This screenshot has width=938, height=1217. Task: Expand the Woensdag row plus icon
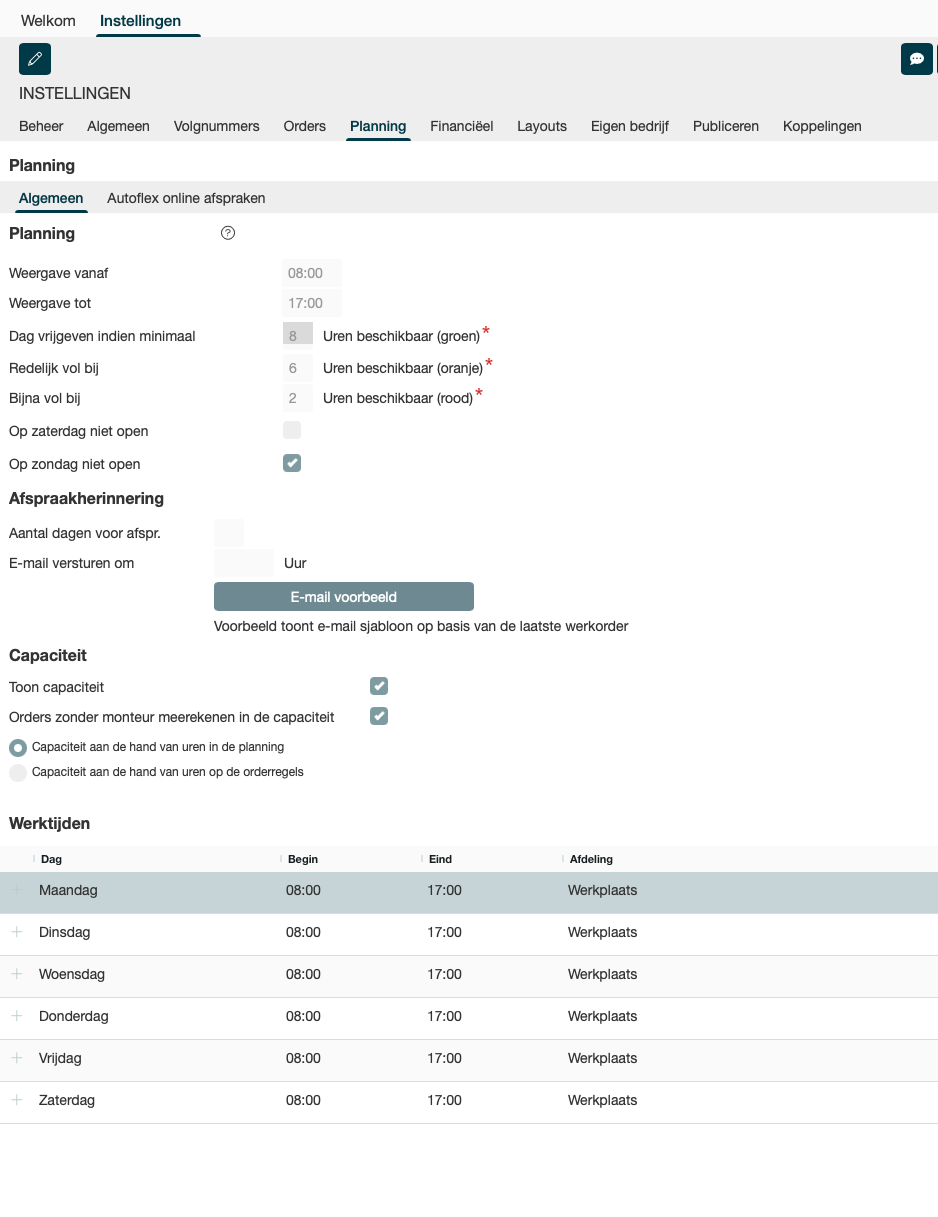(17, 974)
